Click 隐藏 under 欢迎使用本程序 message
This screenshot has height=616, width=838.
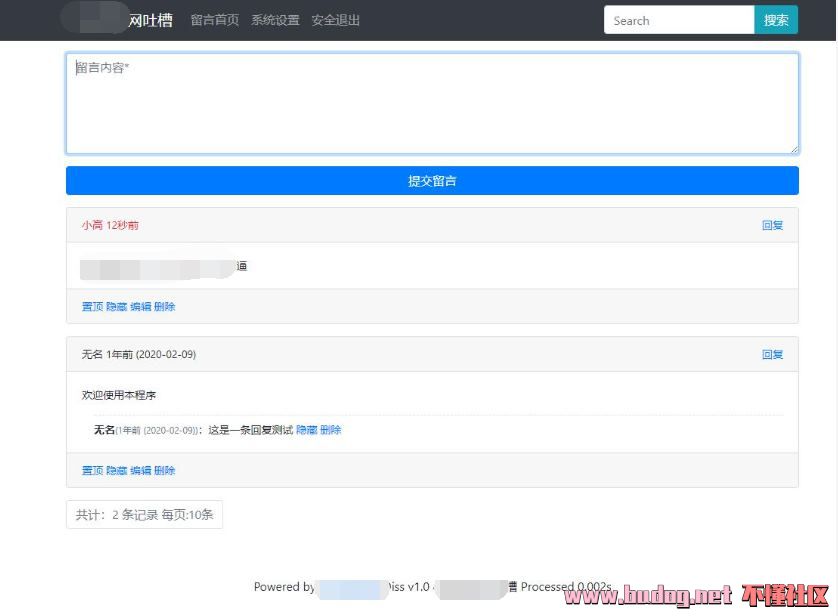[117, 471]
